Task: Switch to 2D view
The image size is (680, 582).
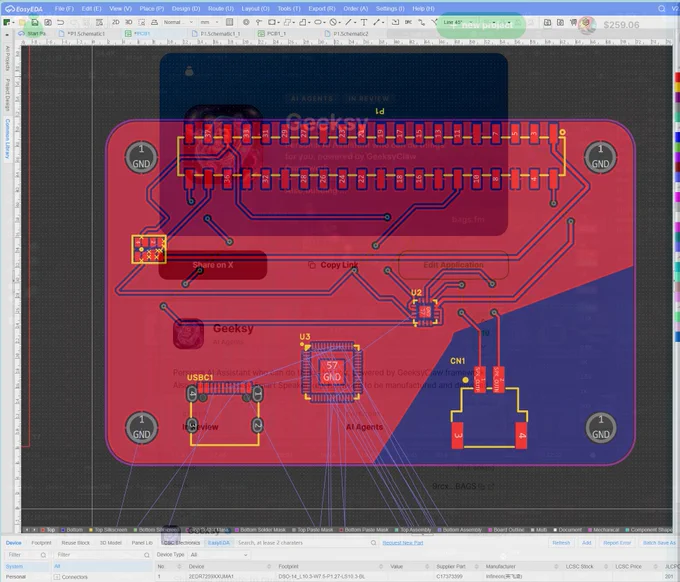Action: point(116,22)
